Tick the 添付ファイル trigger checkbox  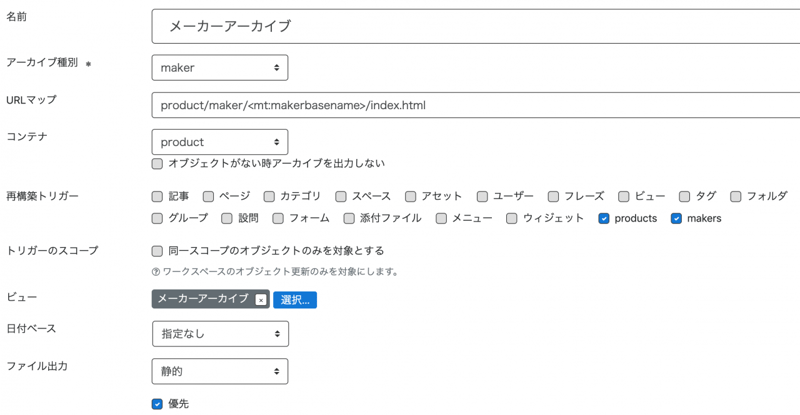pyautogui.click(x=349, y=218)
